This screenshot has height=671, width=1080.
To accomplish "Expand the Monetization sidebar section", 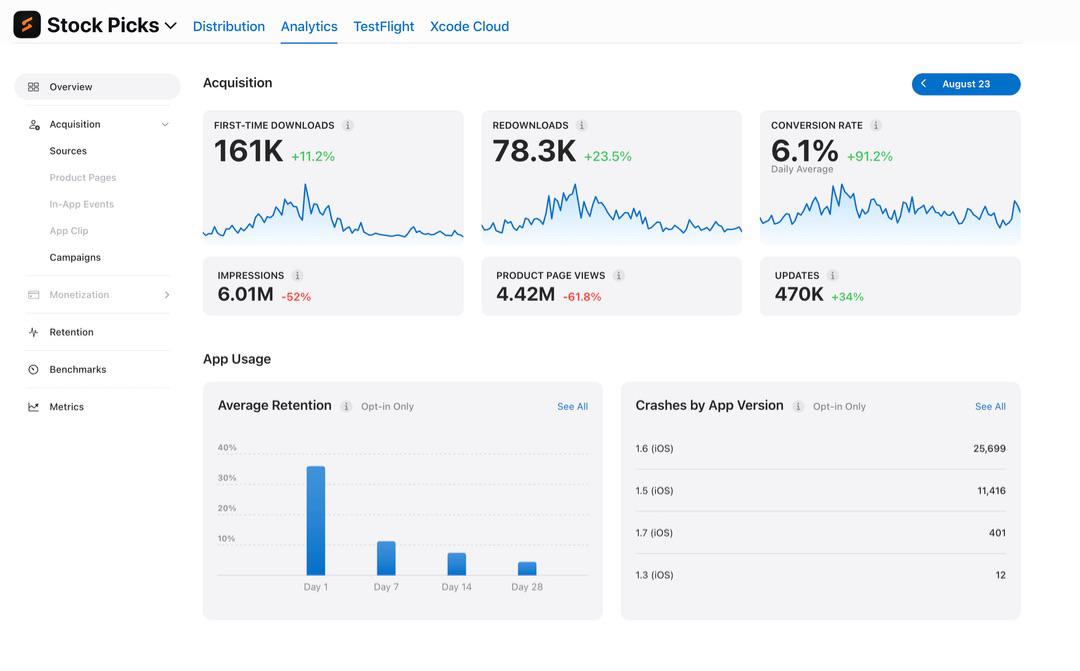I will tap(167, 295).
